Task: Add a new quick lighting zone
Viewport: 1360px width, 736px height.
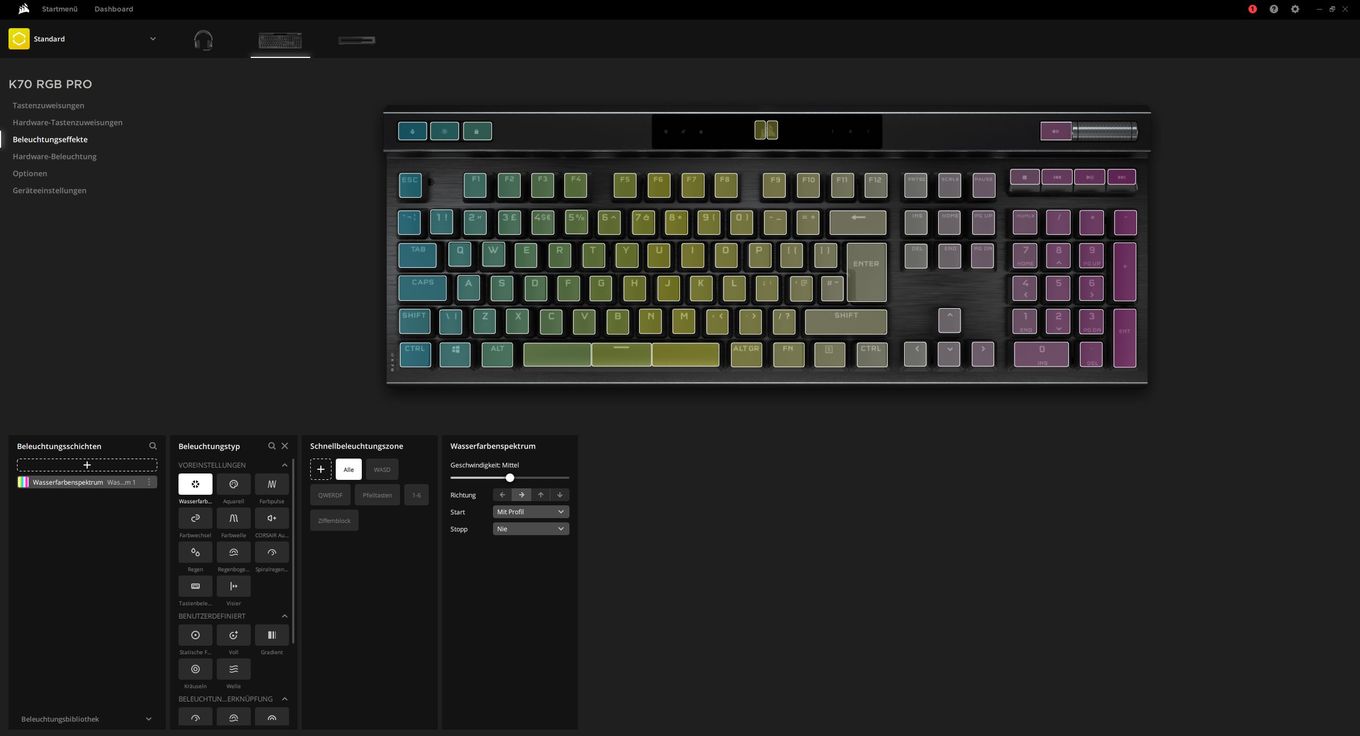Action: click(x=321, y=469)
